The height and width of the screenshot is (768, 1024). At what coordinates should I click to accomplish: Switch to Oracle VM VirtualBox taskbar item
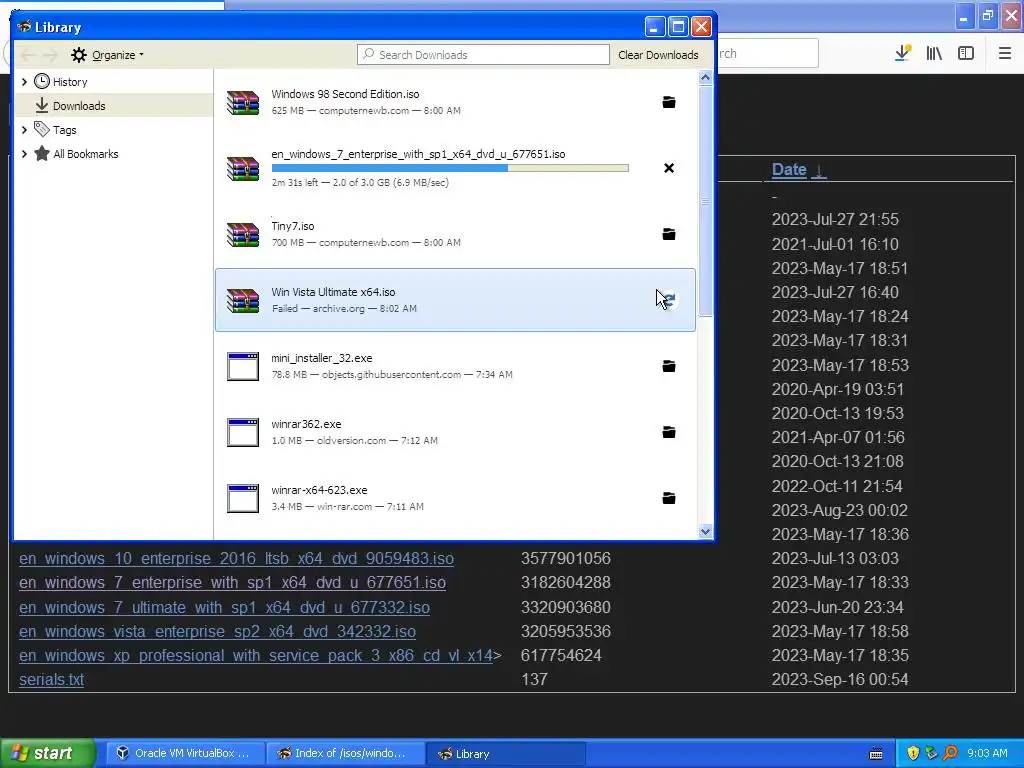(x=185, y=753)
